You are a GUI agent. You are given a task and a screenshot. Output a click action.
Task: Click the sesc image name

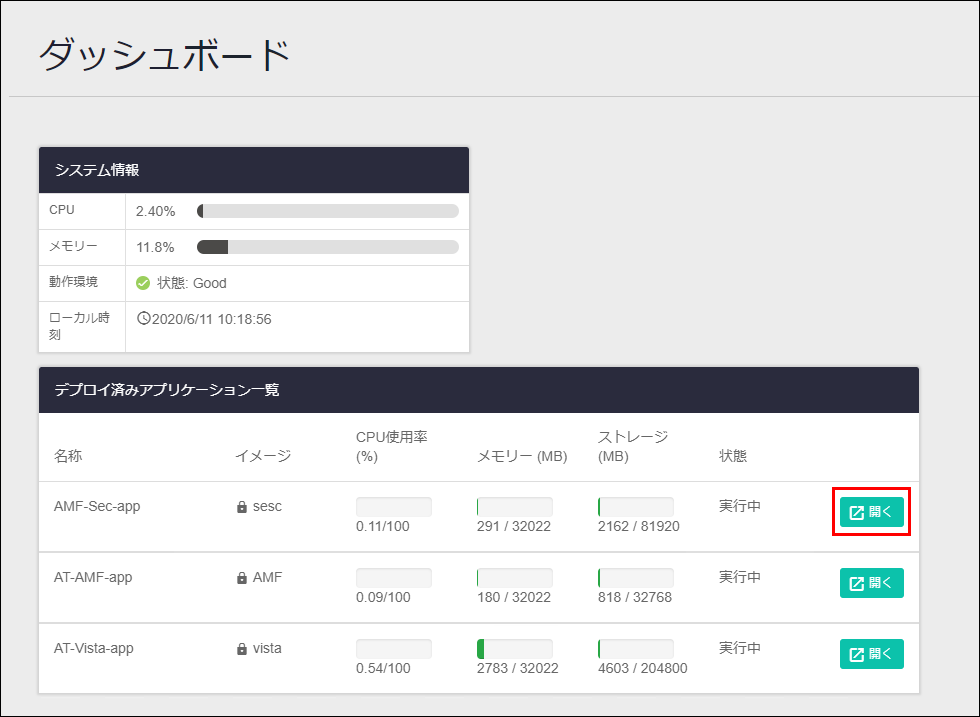[x=268, y=506]
